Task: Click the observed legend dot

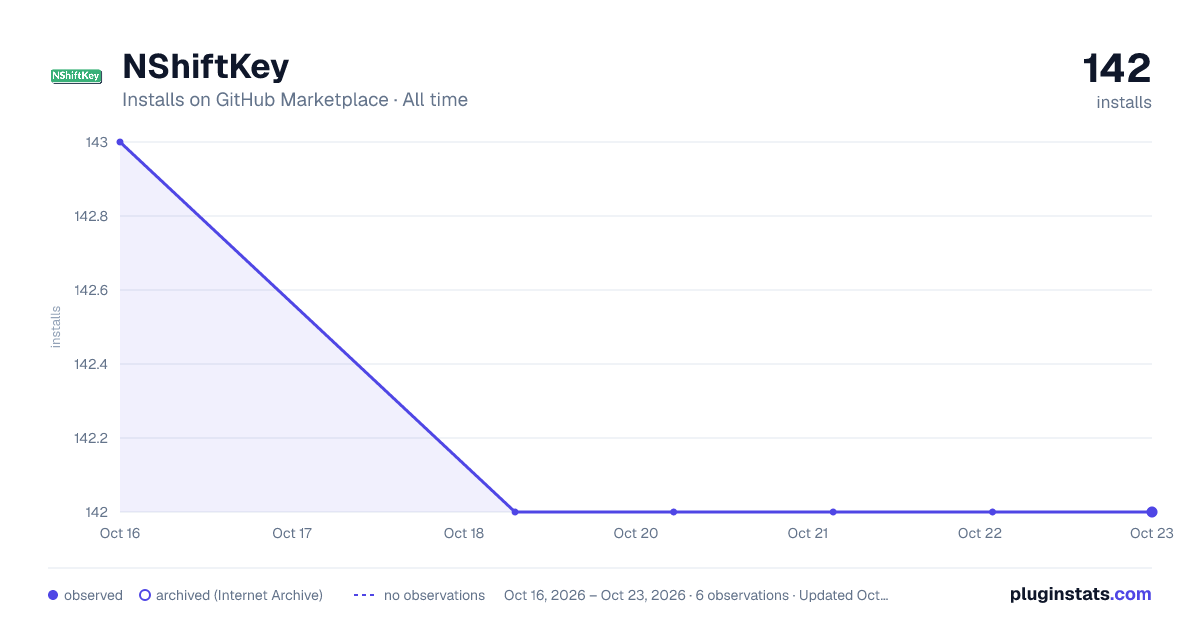Action: (53, 595)
